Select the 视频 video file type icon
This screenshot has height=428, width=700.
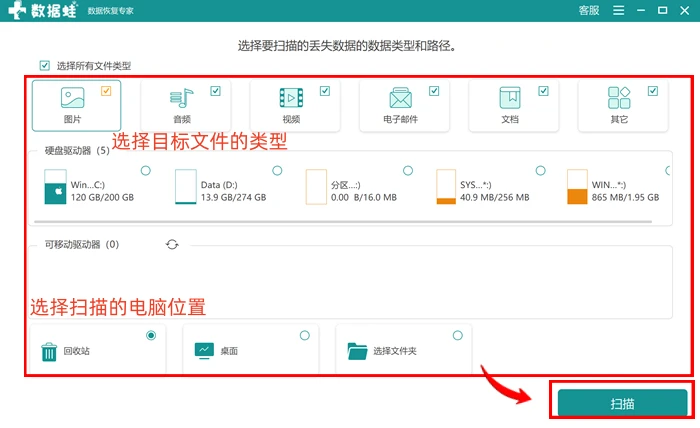pyautogui.click(x=291, y=98)
